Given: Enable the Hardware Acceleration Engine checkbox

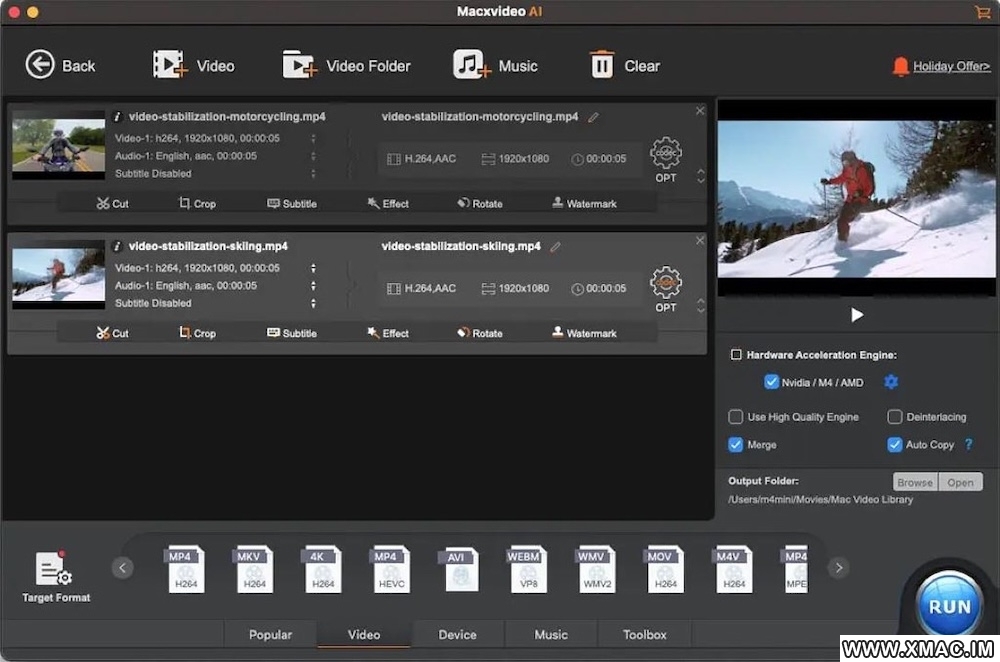Looking at the screenshot, I should tap(737, 355).
